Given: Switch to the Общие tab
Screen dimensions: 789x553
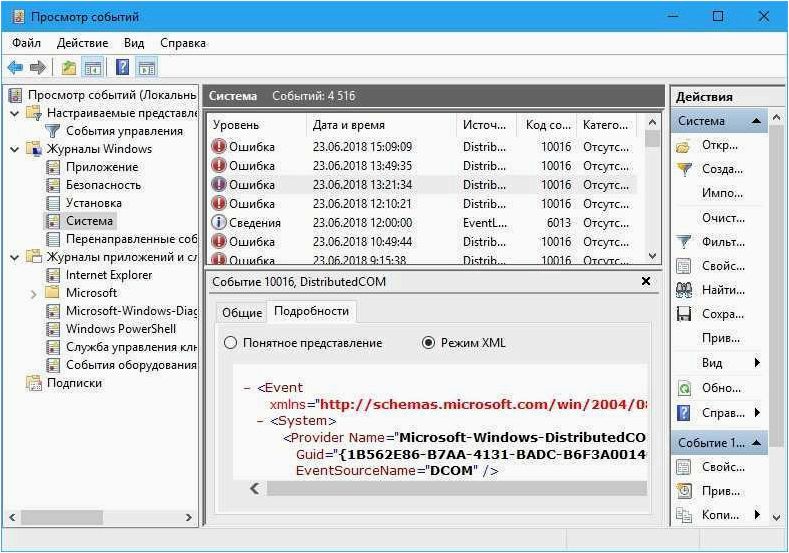Looking at the screenshot, I should pyautogui.click(x=242, y=312).
